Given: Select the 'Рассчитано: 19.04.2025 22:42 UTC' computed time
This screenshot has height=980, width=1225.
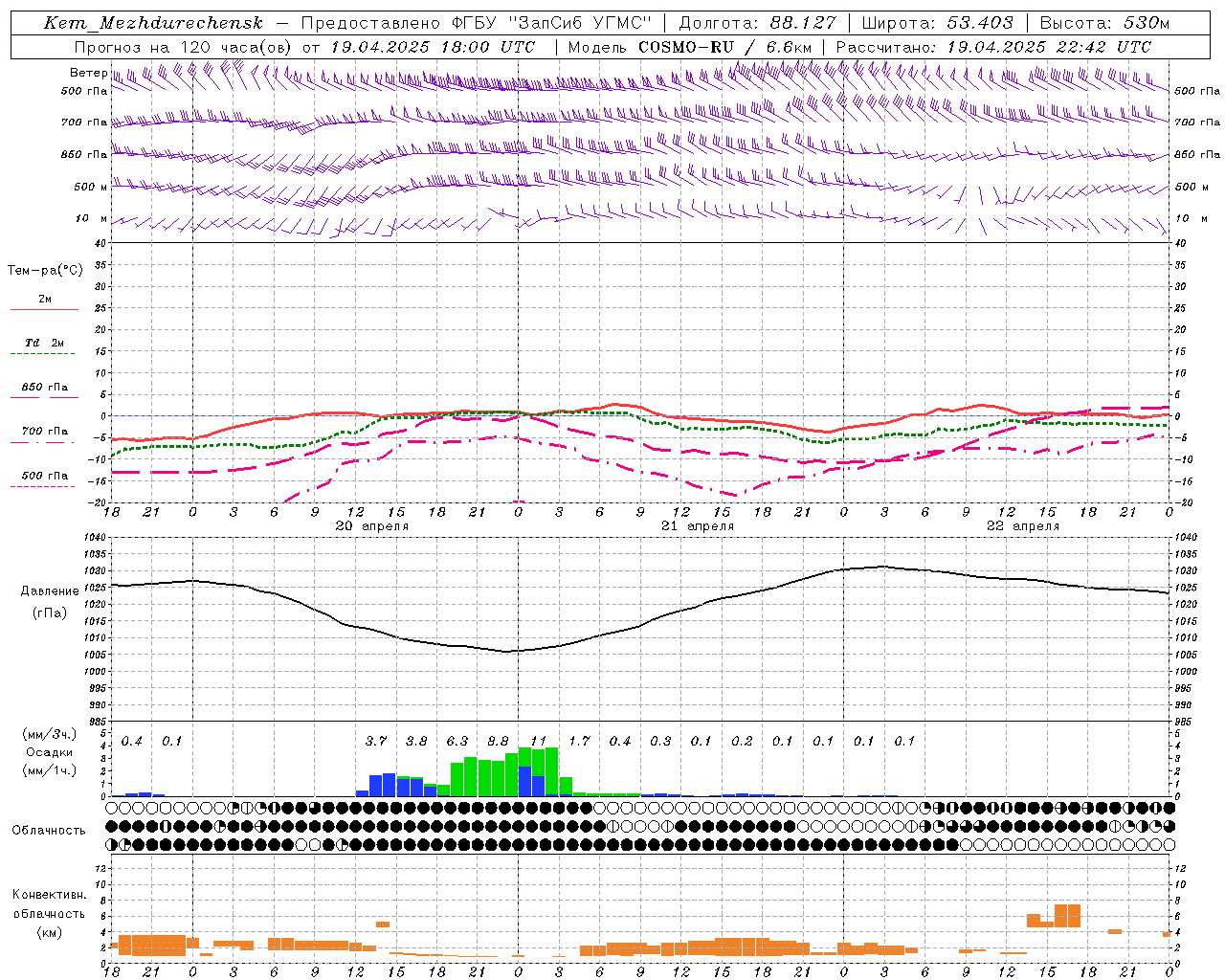Looking at the screenshot, I should click(x=993, y=47).
